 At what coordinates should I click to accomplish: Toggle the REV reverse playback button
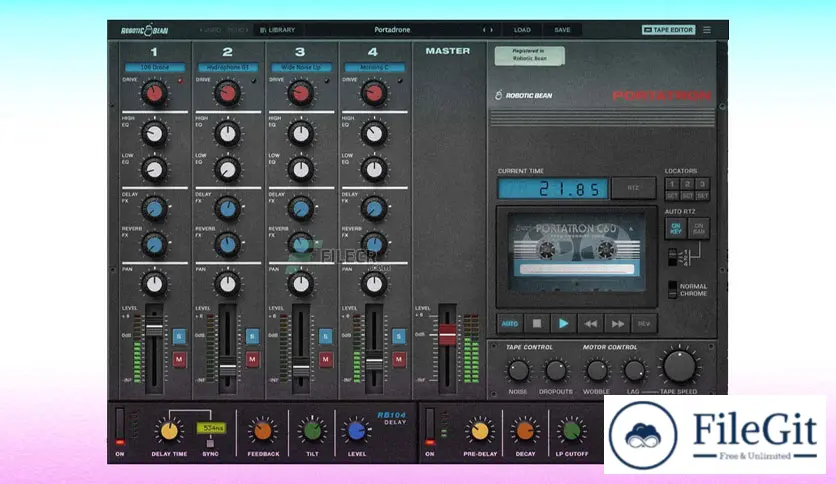pos(644,324)
